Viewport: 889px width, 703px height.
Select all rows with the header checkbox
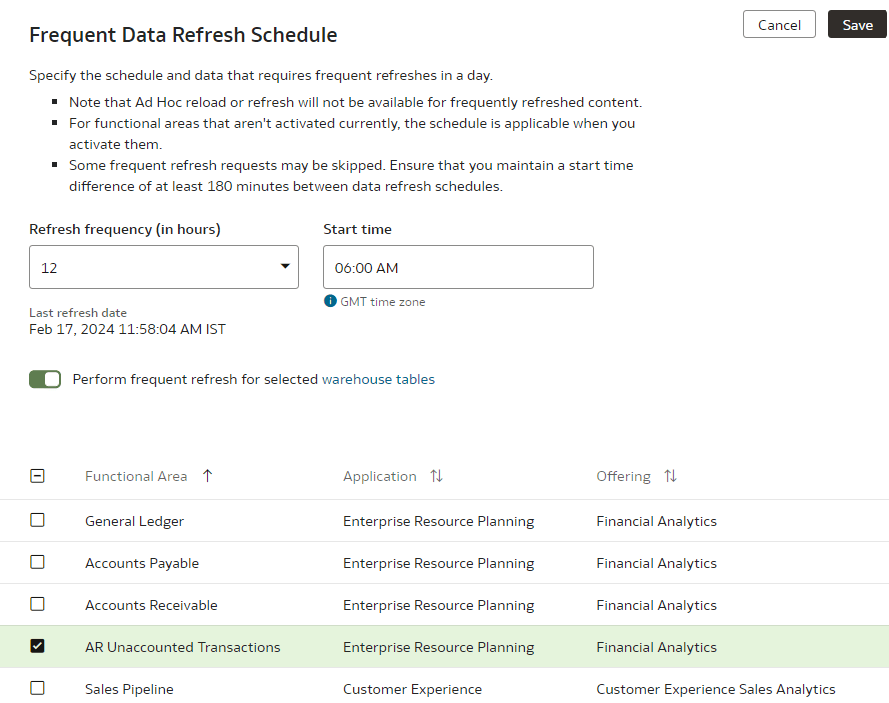[x=37, y=476]
